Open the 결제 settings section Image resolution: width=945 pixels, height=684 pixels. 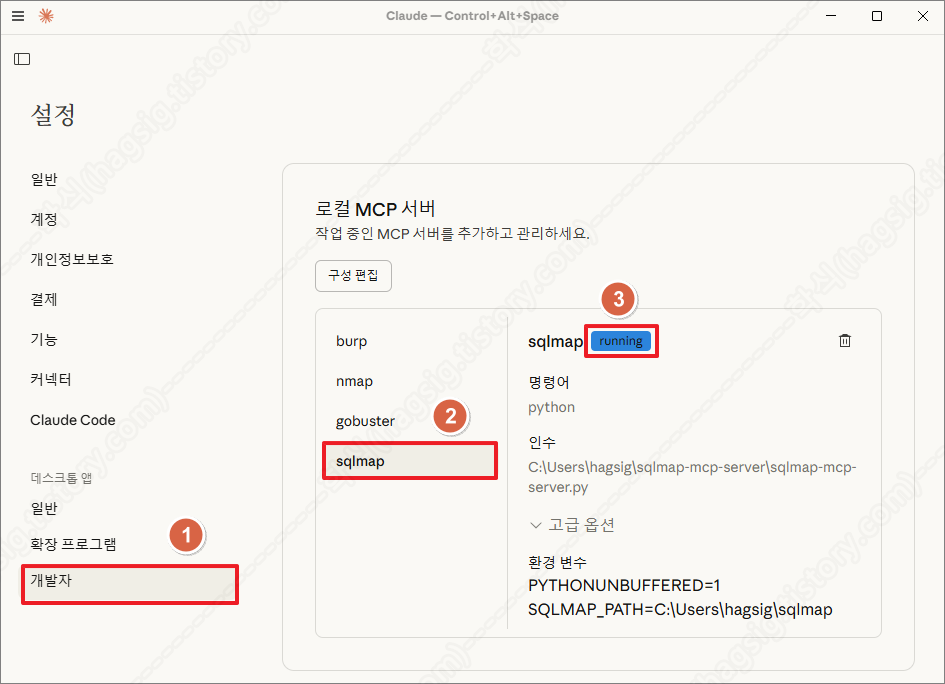point(44,300)
